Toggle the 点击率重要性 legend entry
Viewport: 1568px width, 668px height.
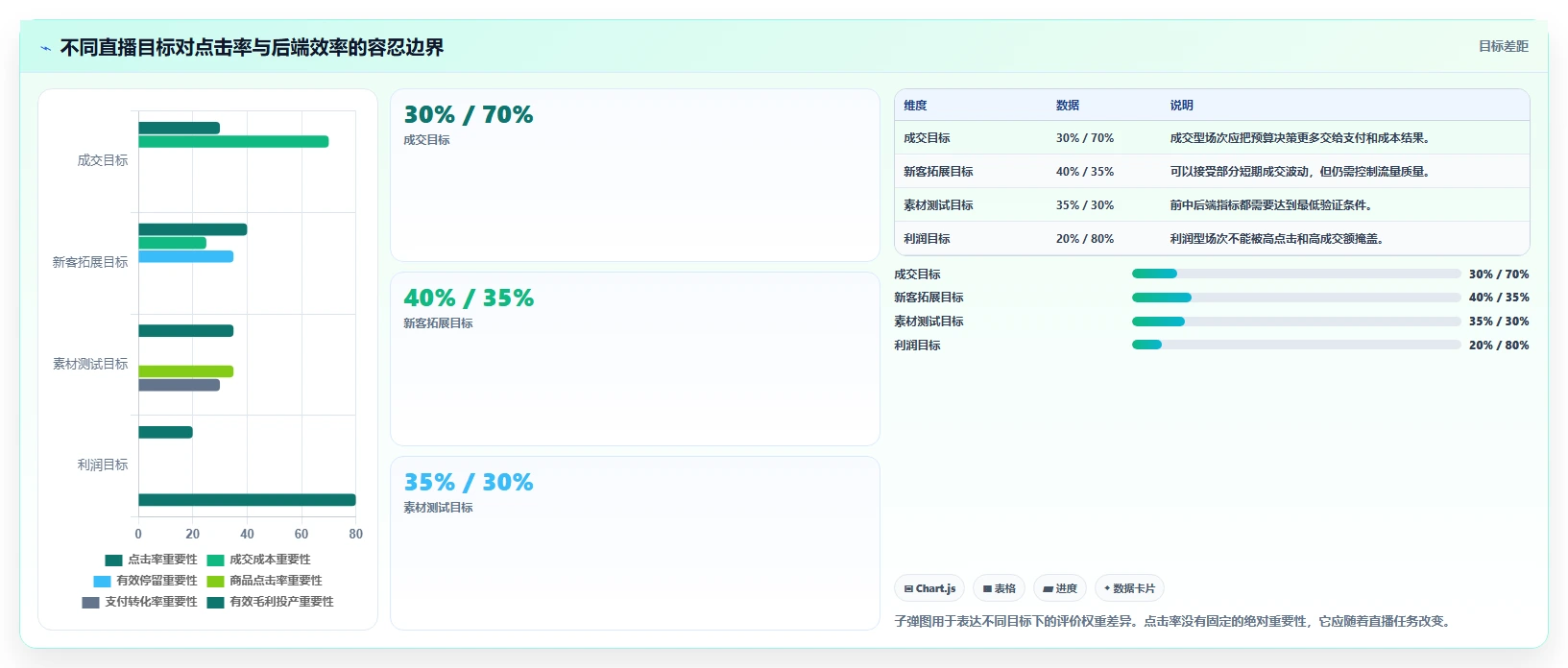(x=151, y=560)
